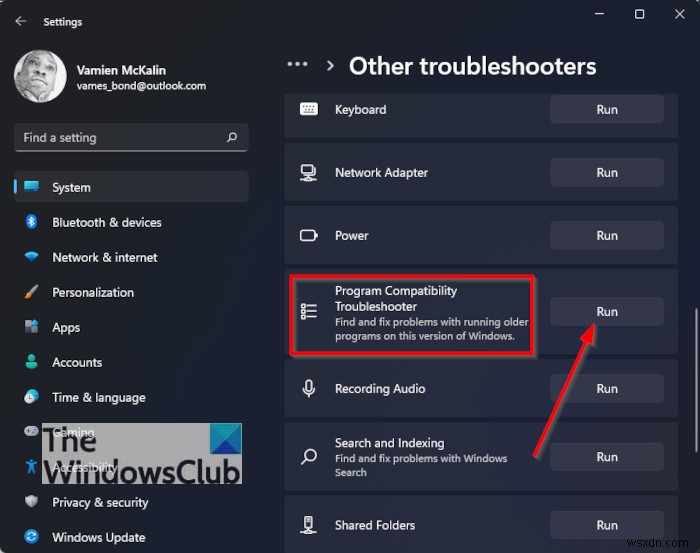Run the Recording Audio troubleshooter
700x553 pixels.
point(607,388)
